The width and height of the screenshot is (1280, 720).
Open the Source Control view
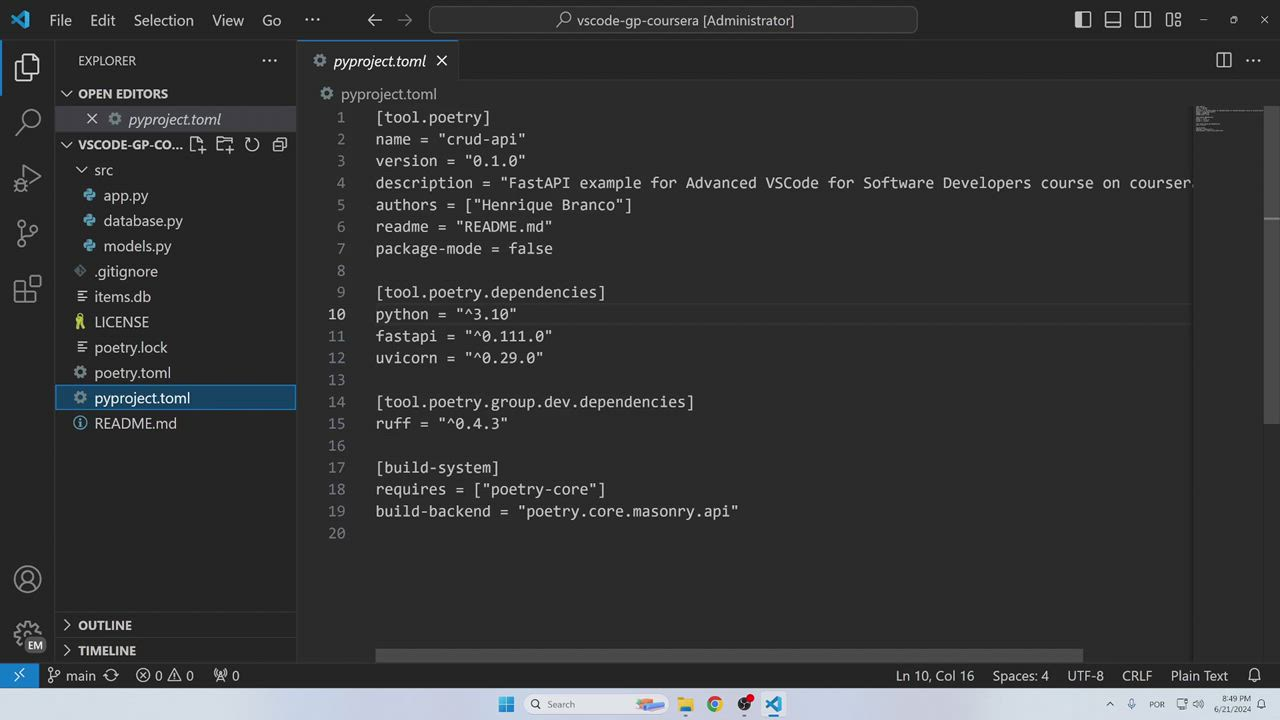tap(27, 233)
